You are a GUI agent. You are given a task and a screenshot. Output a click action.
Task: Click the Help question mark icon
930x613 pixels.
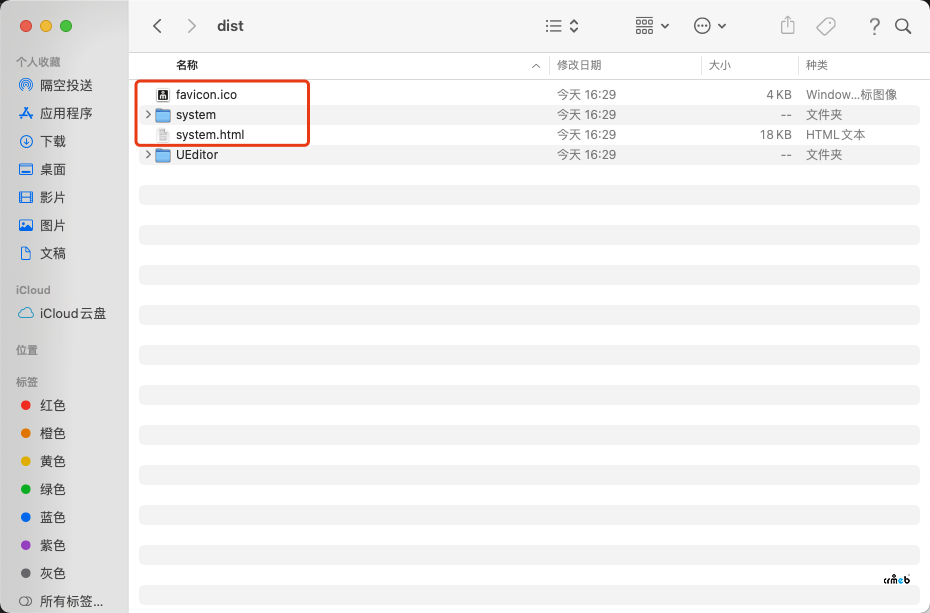(x=874, y=26)
